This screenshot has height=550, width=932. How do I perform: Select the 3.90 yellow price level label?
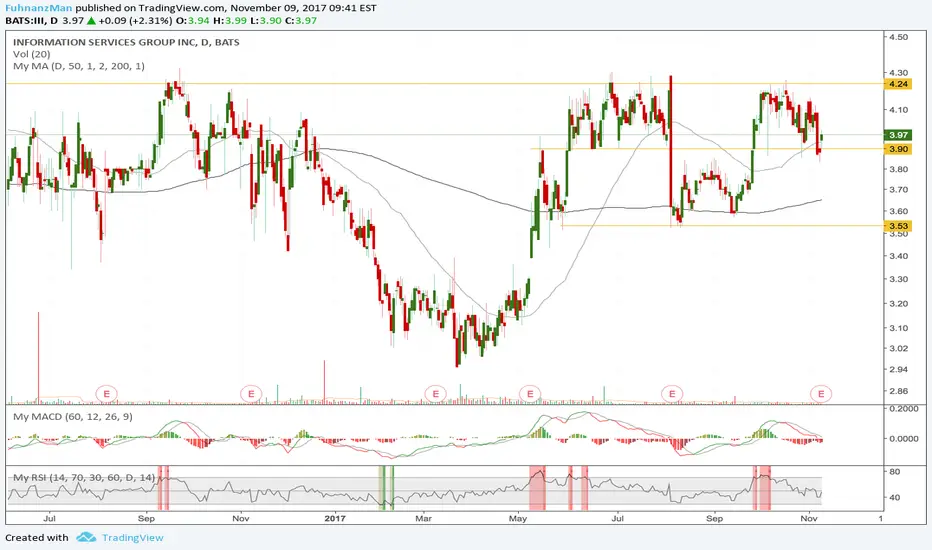898,149
